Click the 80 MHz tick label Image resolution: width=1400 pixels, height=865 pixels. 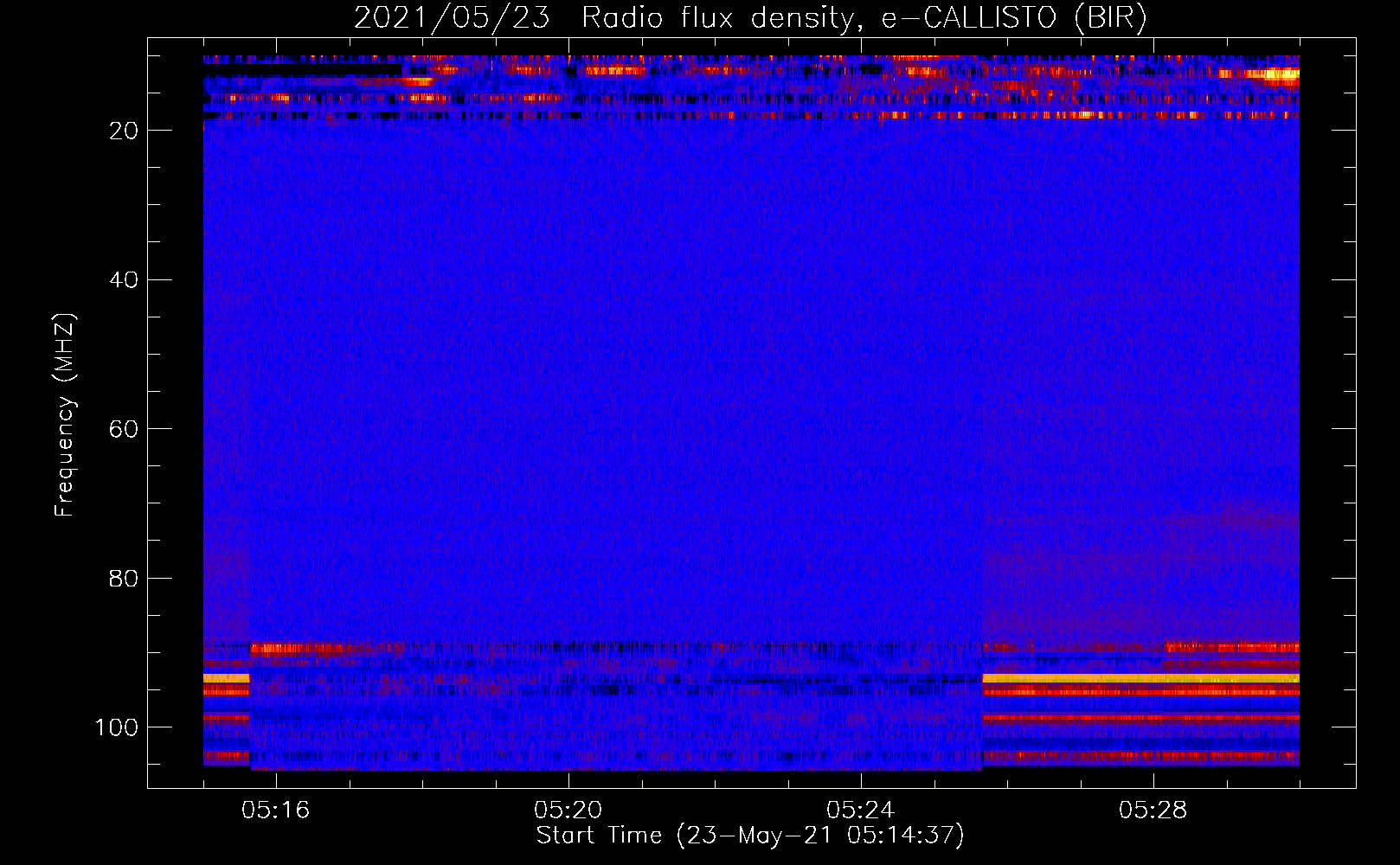(125, 579)
